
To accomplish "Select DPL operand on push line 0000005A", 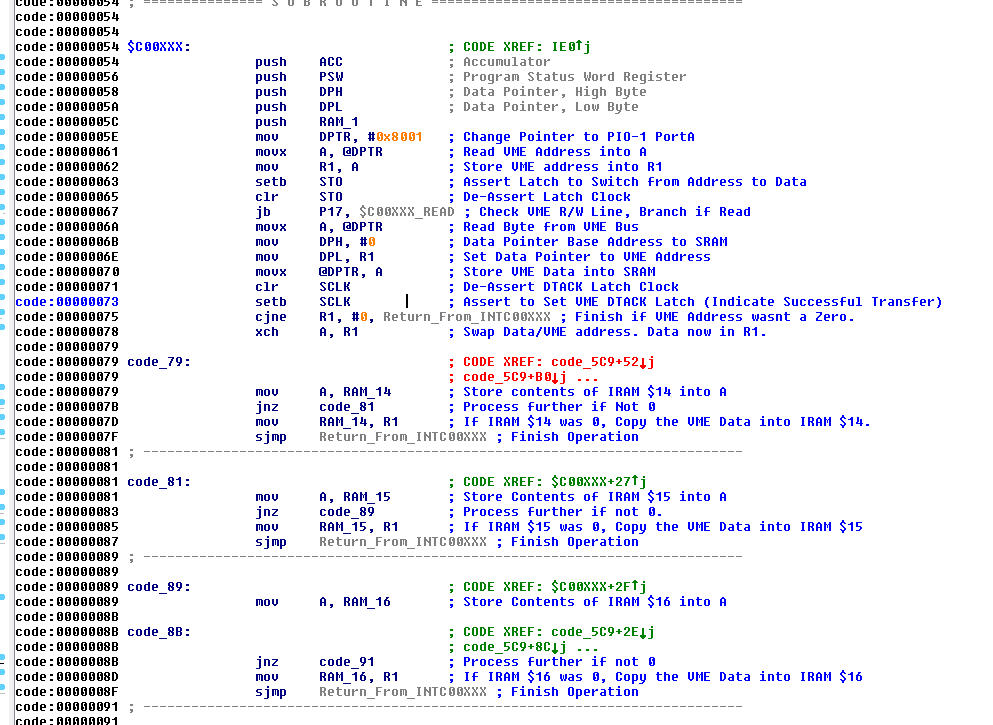I will point(331,107).
